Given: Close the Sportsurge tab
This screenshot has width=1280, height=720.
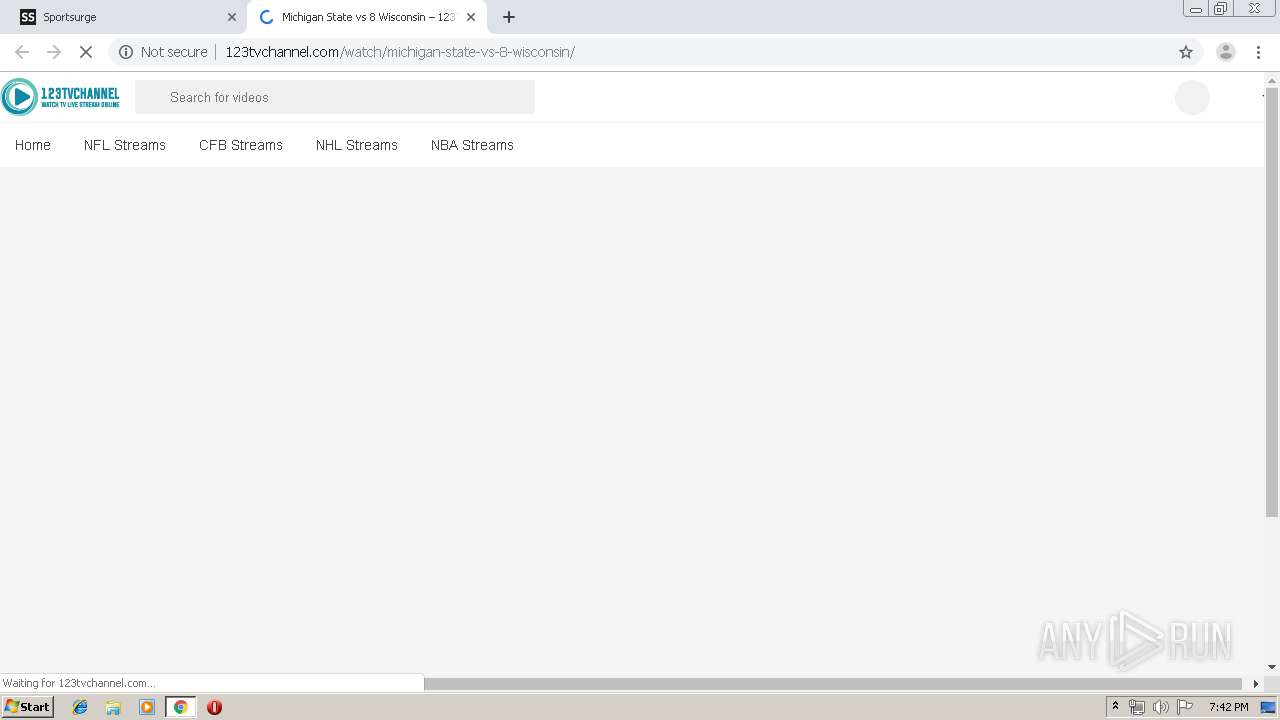Looking at the screenshot, I should [x=232, y=17].
